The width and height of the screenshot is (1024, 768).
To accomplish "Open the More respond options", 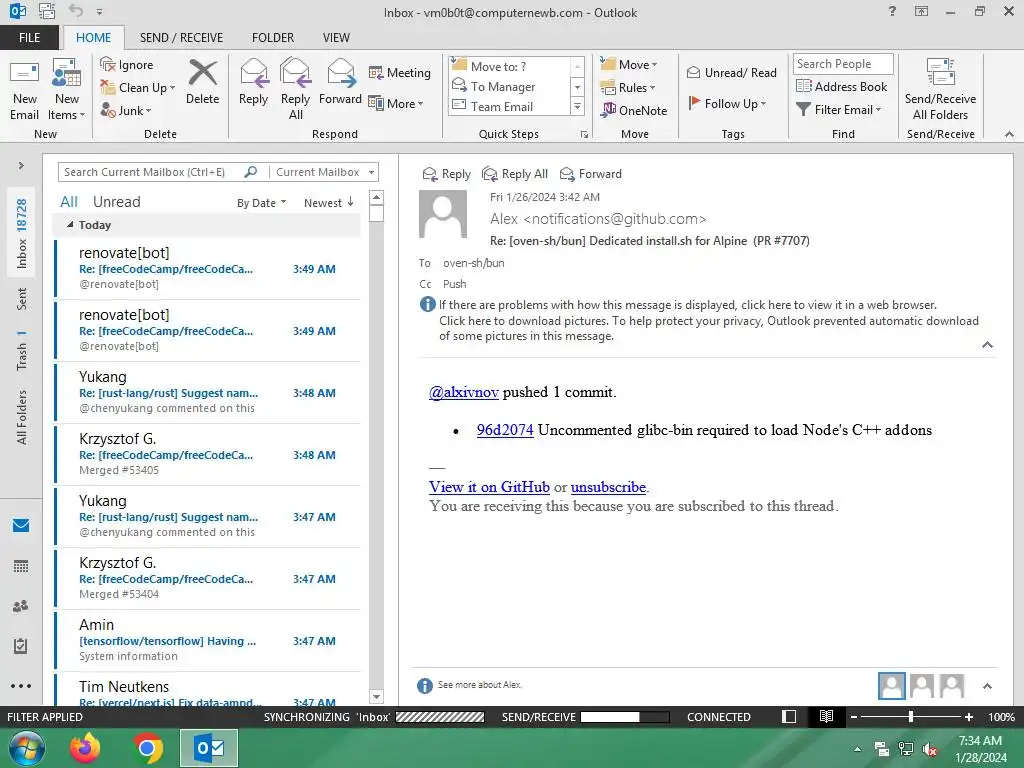I will tap(396, 103).
